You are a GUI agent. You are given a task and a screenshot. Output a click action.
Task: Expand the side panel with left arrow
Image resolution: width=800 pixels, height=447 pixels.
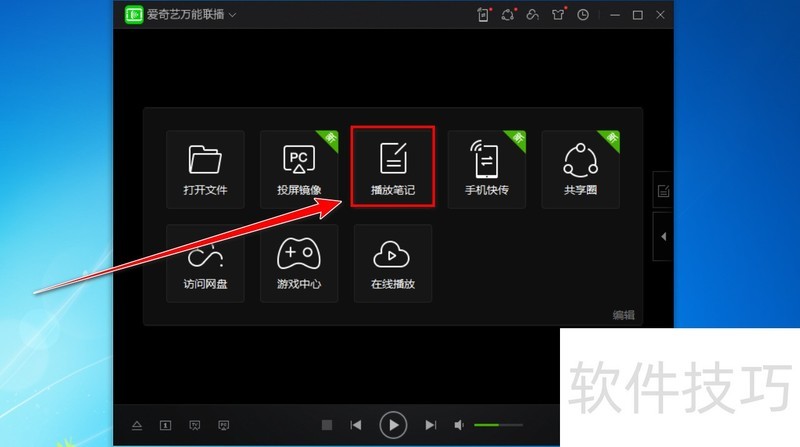663,237
